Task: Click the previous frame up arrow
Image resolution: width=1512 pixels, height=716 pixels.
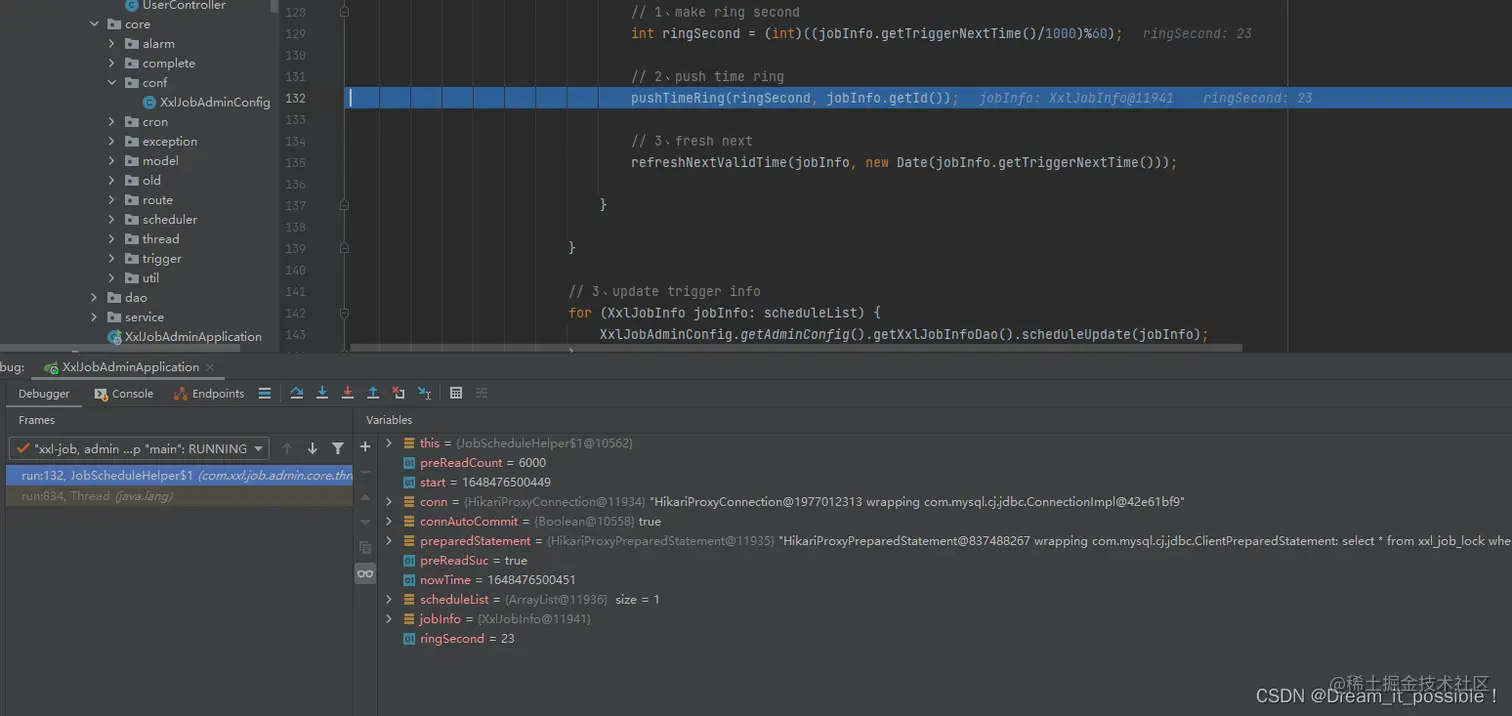Action: pos(287,449)
